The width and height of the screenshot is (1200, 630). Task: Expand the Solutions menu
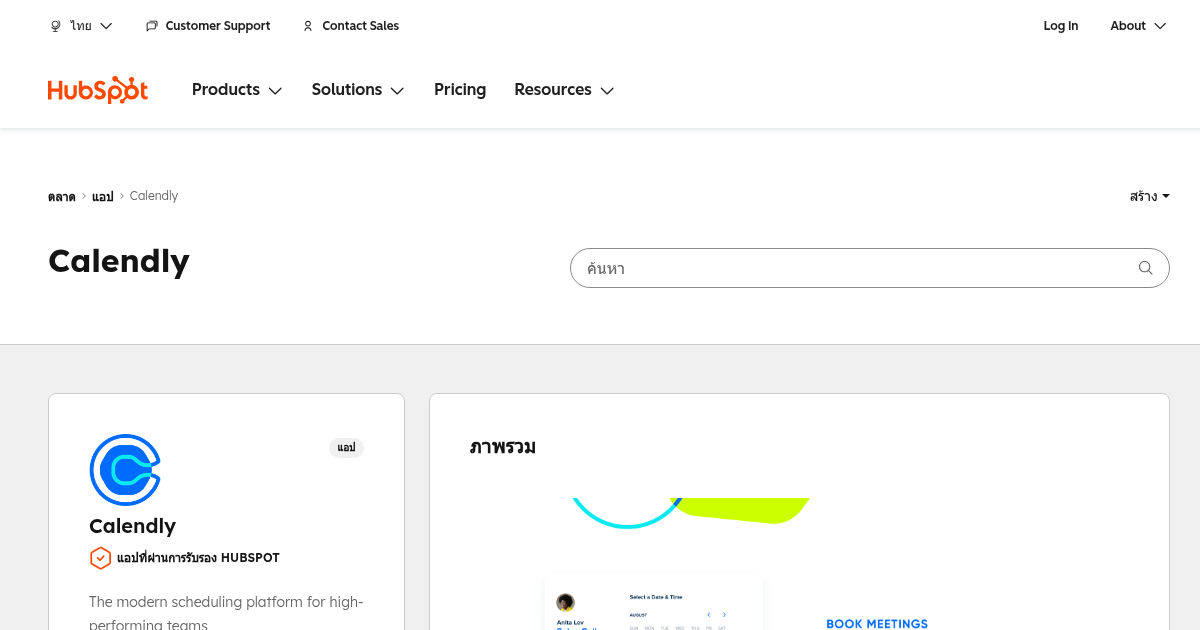click(358, 90)
